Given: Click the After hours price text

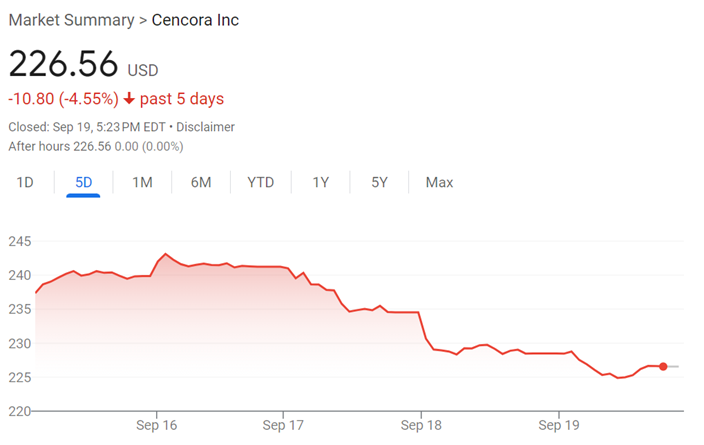Looking at the screenshot, I should click(96, 146).
